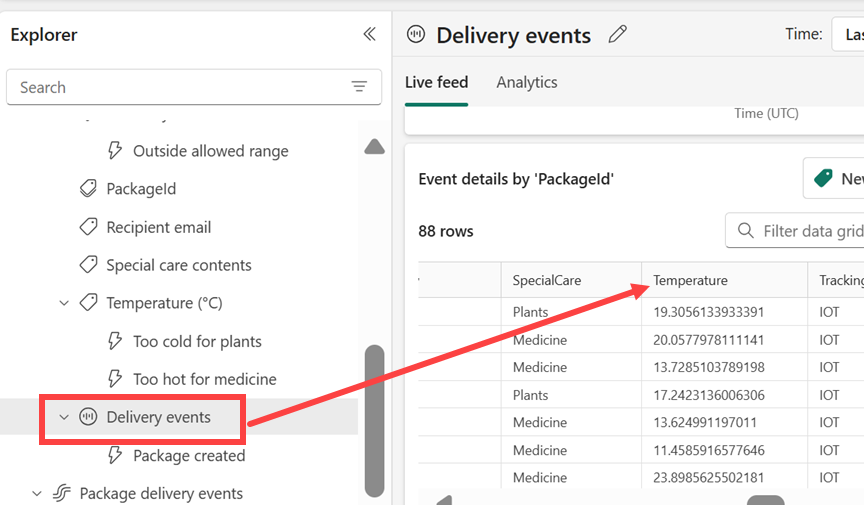Collapse the Package delivery events chevron
Viewport: 864px width, 505px height.
click(37, 493)
